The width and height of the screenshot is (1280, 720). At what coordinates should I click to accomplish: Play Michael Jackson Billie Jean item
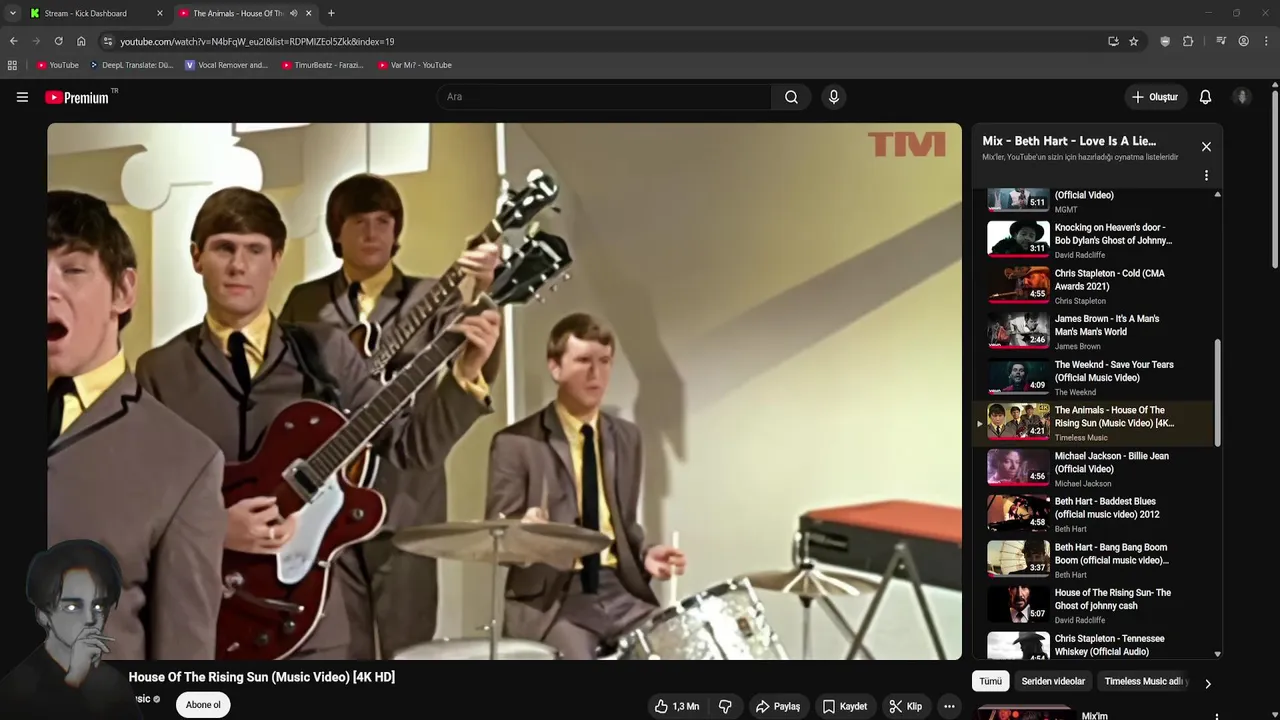(x=1094, y=469)
